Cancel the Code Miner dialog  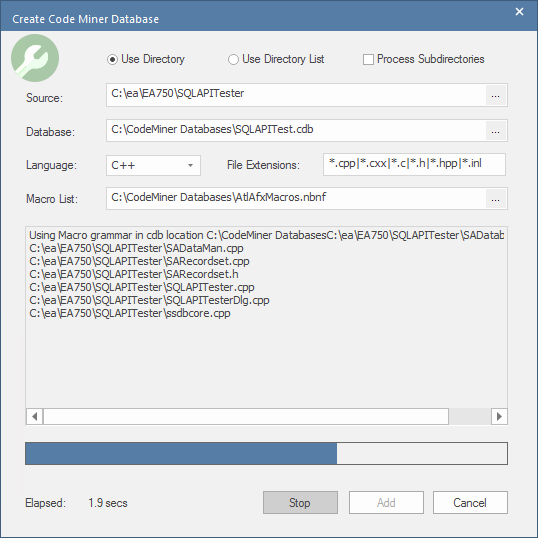pos(470,503)
